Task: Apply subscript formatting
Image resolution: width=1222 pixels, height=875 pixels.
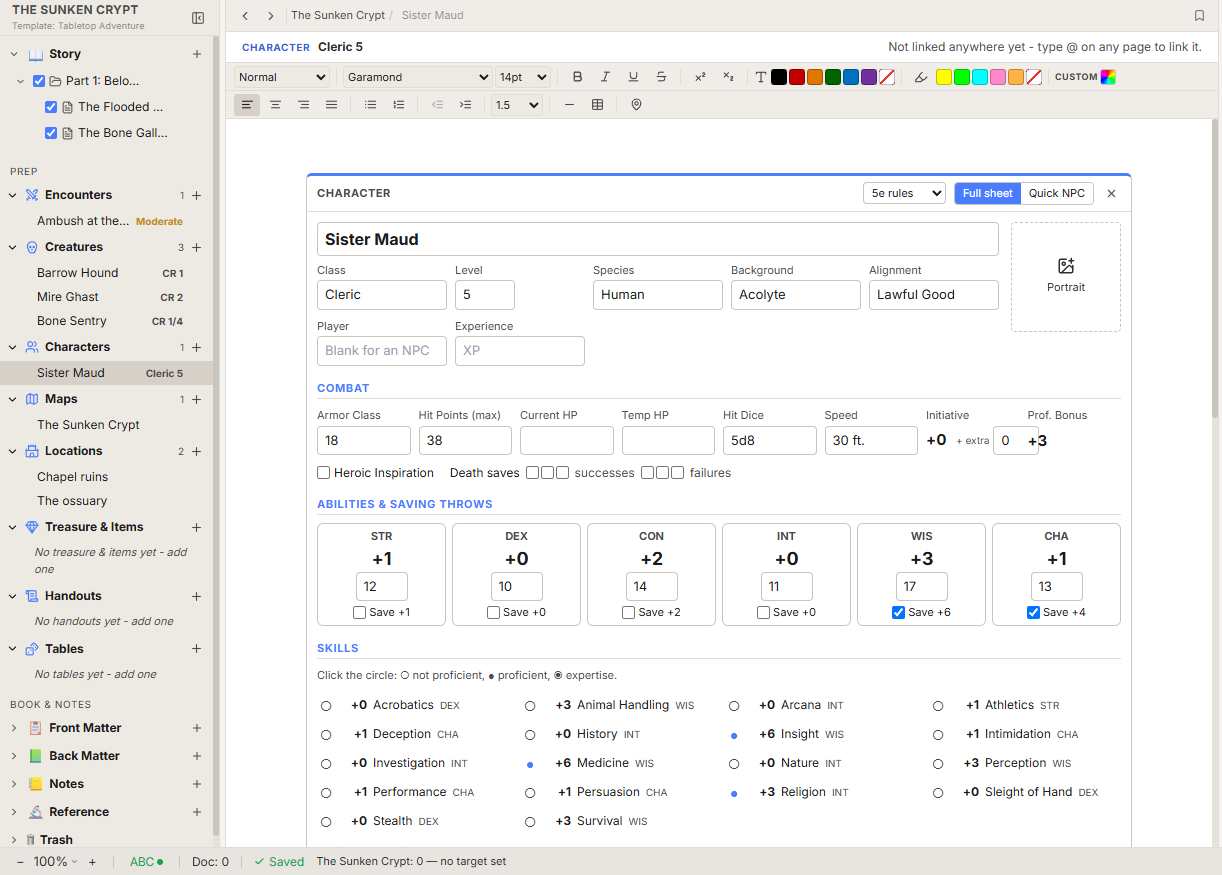Action: pyautogui.click(x=728, y=77)
